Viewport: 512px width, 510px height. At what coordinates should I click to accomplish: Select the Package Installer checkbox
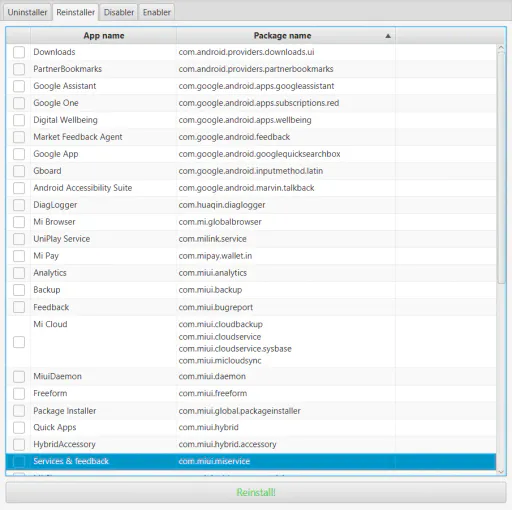point(19,411)
